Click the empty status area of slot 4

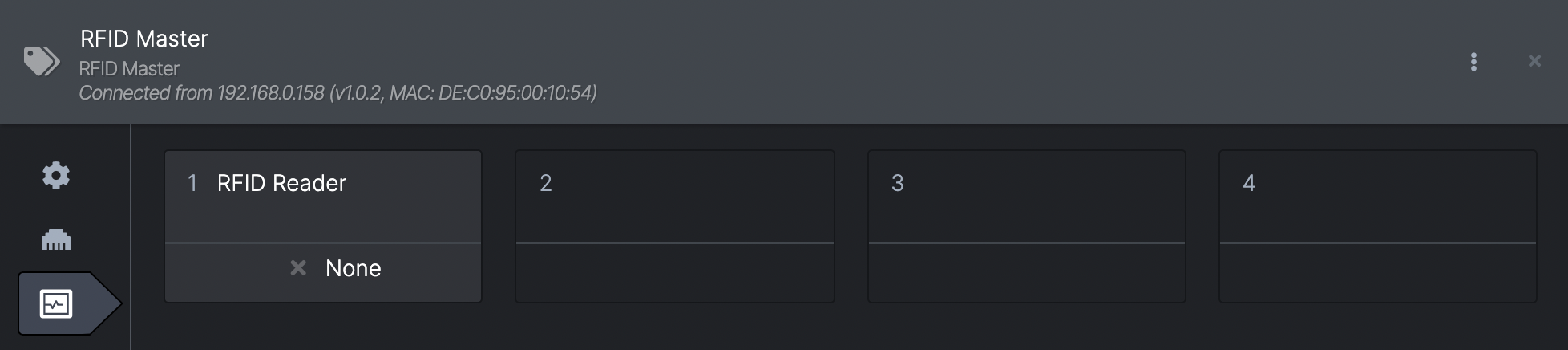(x=1378, y=273)
